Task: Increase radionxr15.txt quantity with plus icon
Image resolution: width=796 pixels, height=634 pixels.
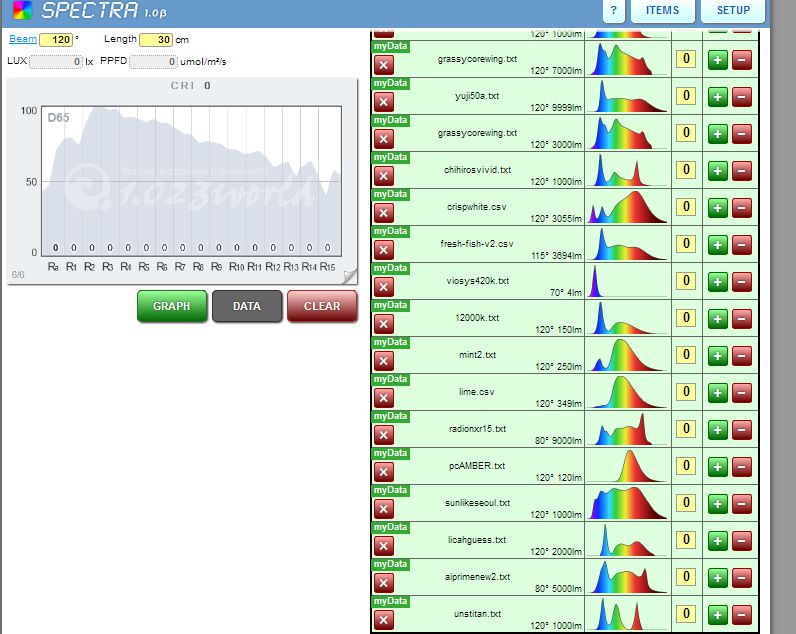Action: (x=717, y=430)
